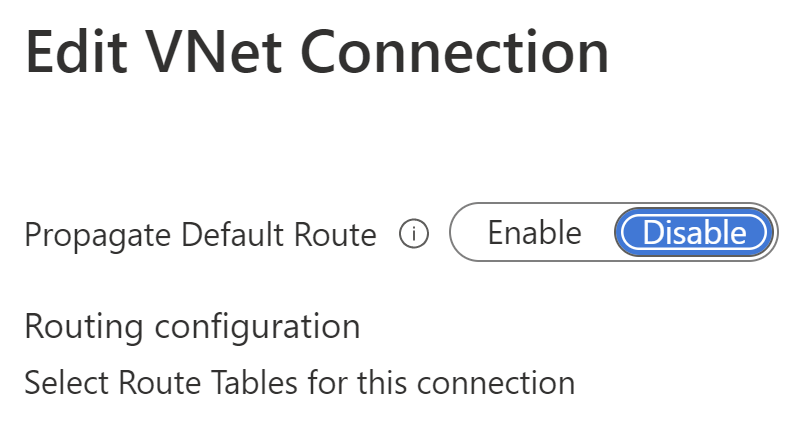
Task: Open the Propagate Default Route tooltip icon
Action: point(414,235)
